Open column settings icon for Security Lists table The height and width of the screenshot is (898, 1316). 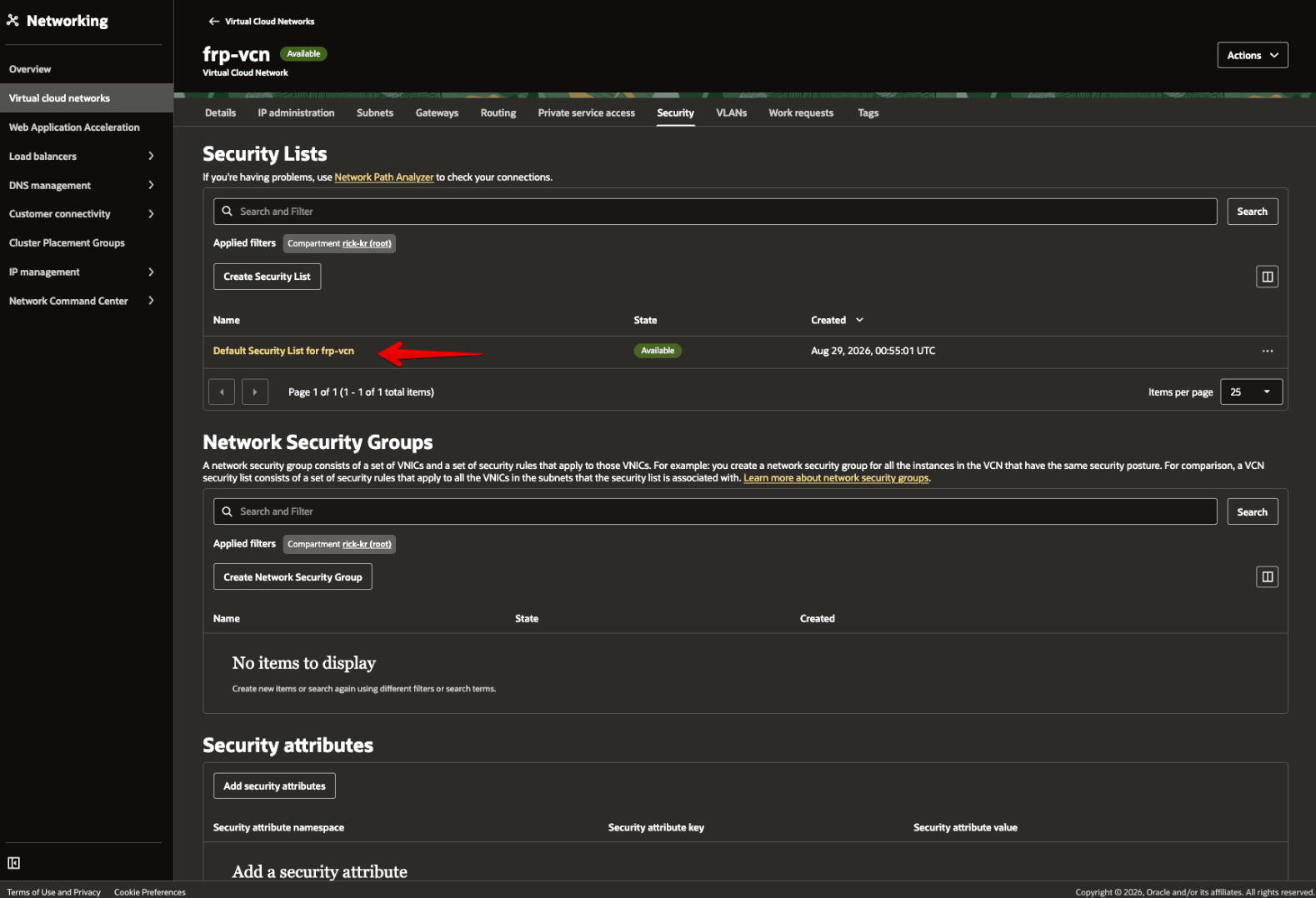1267,277
